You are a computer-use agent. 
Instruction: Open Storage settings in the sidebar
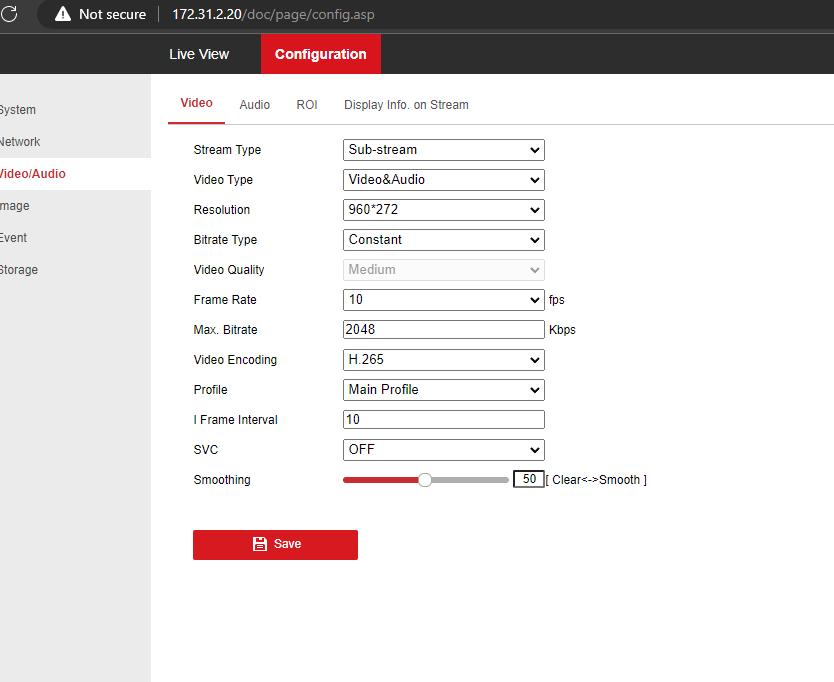[18, 269]
